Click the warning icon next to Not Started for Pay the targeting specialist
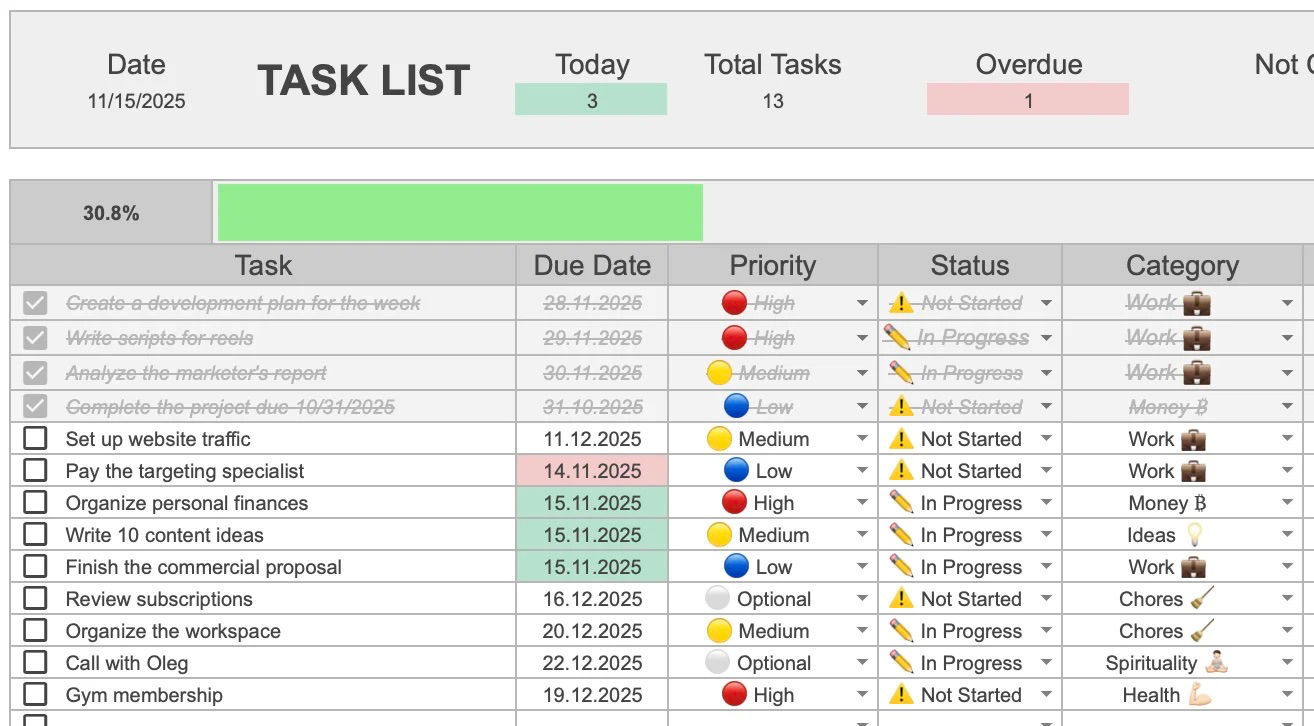 point(903,470)
